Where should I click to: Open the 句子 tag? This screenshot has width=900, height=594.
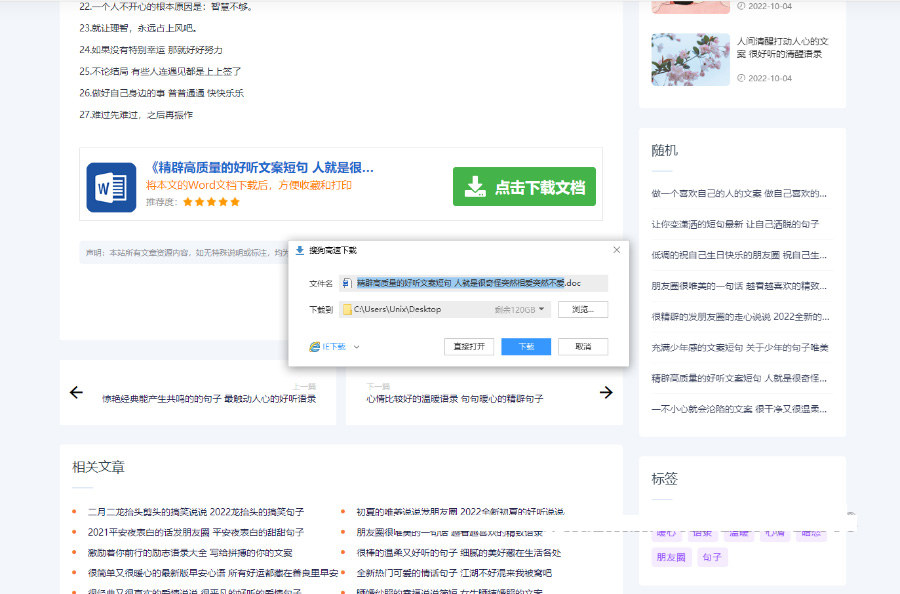pos(711,557)
